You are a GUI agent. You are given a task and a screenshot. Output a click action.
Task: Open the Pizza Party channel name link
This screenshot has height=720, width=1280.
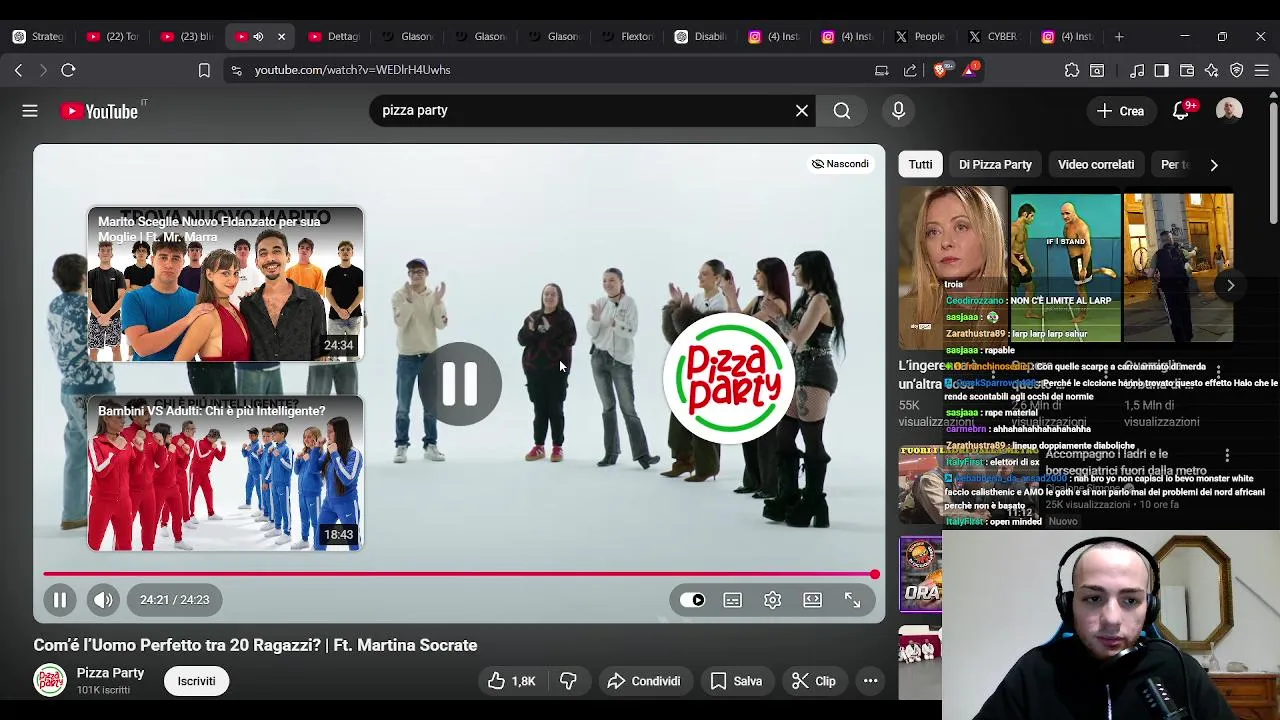[x=110, y=673]
